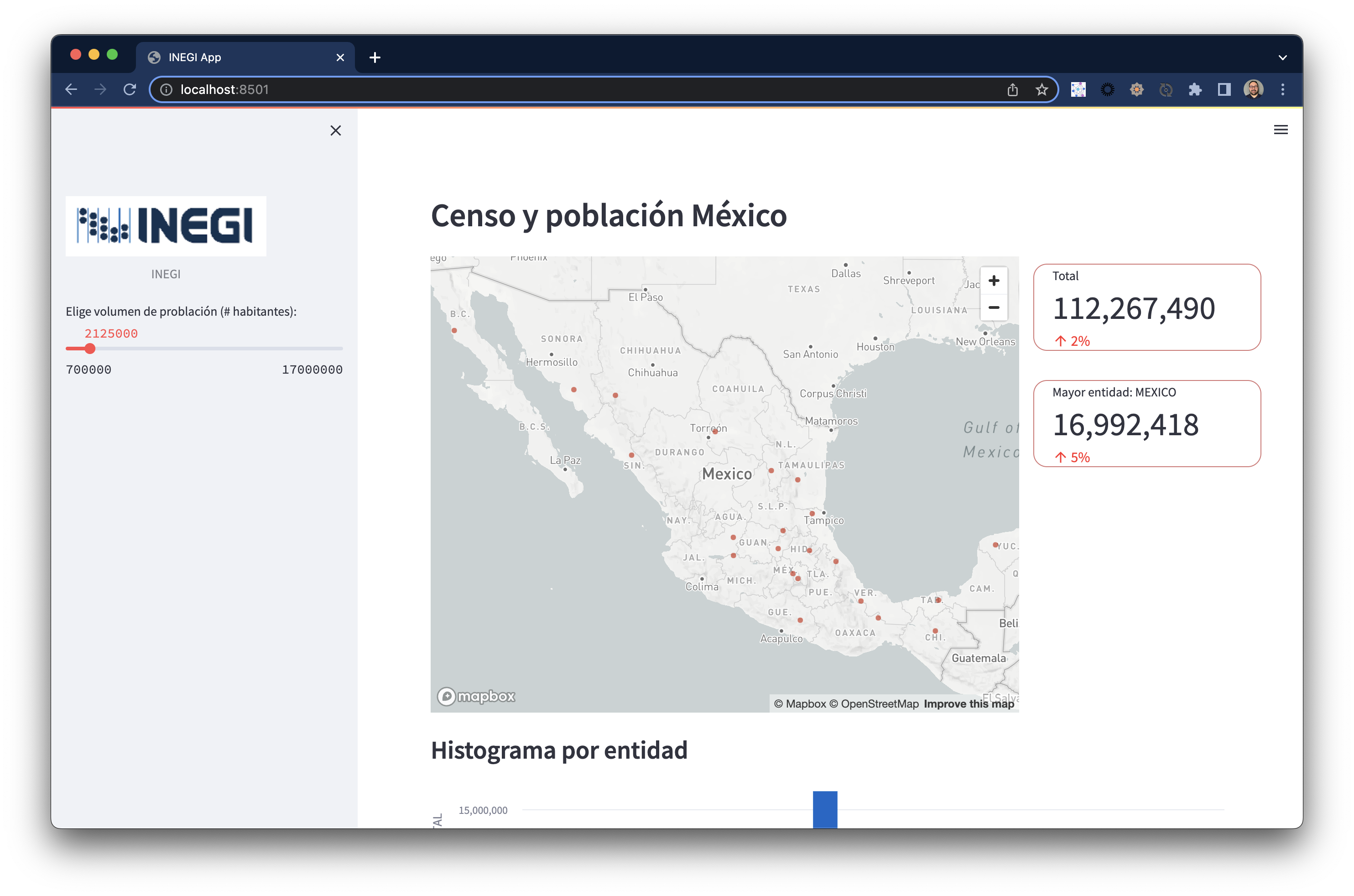Open the tab search chevron
Screen dimensions: 1354x896
coord(1282,57)
